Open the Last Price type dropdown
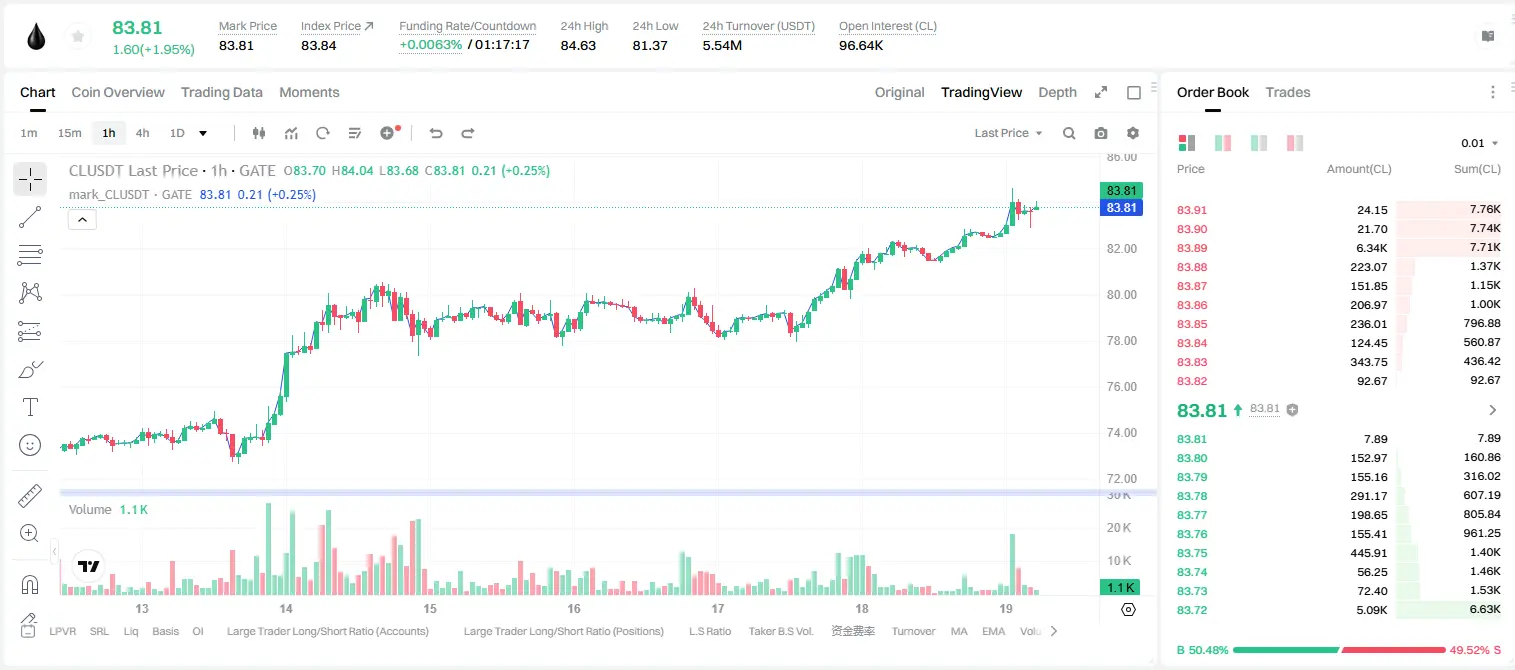This screenshot has height=670, width=1515. (x=1008, y=133)
